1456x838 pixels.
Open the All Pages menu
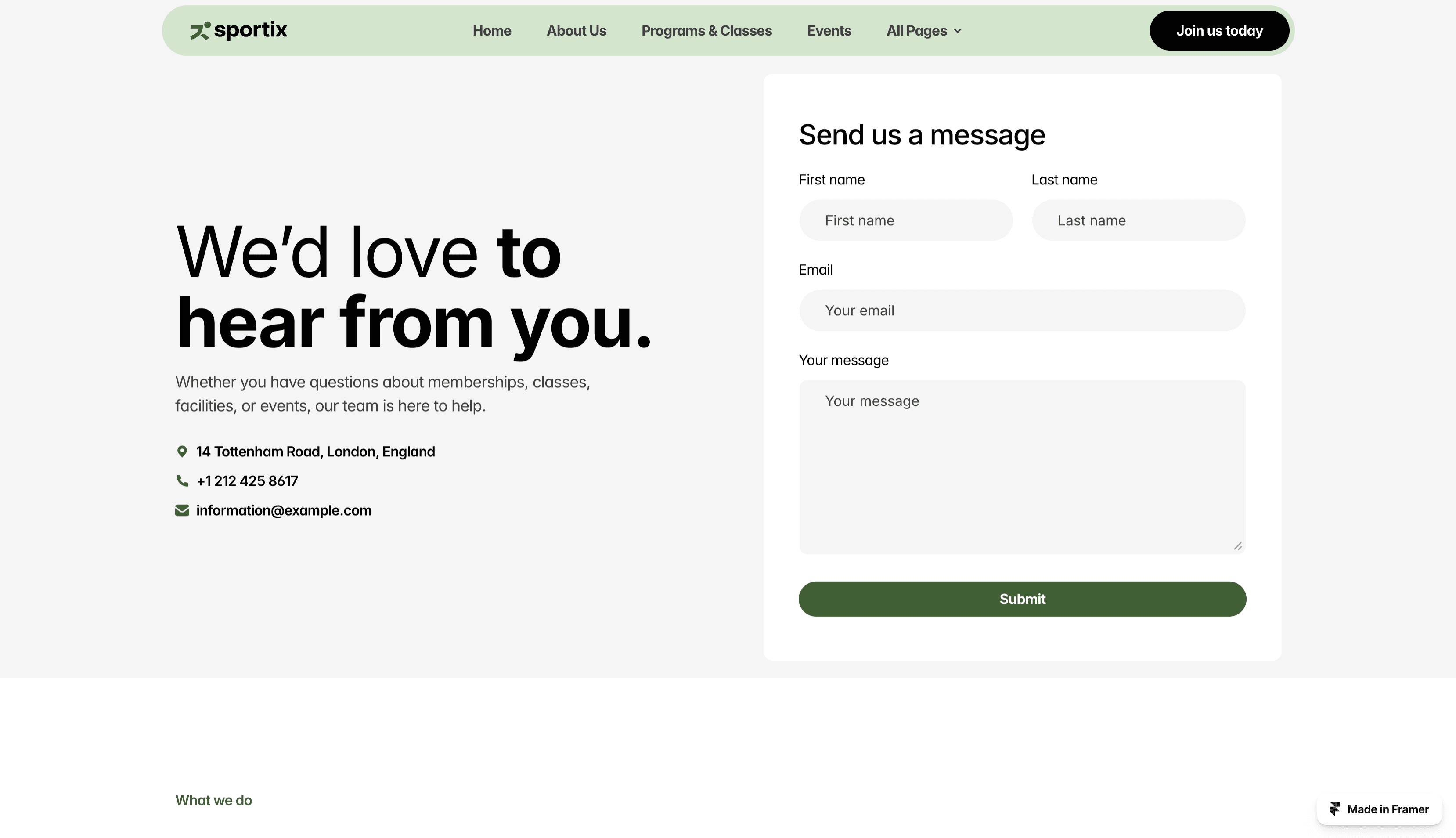pyautogui.click(x=916, y=31)
